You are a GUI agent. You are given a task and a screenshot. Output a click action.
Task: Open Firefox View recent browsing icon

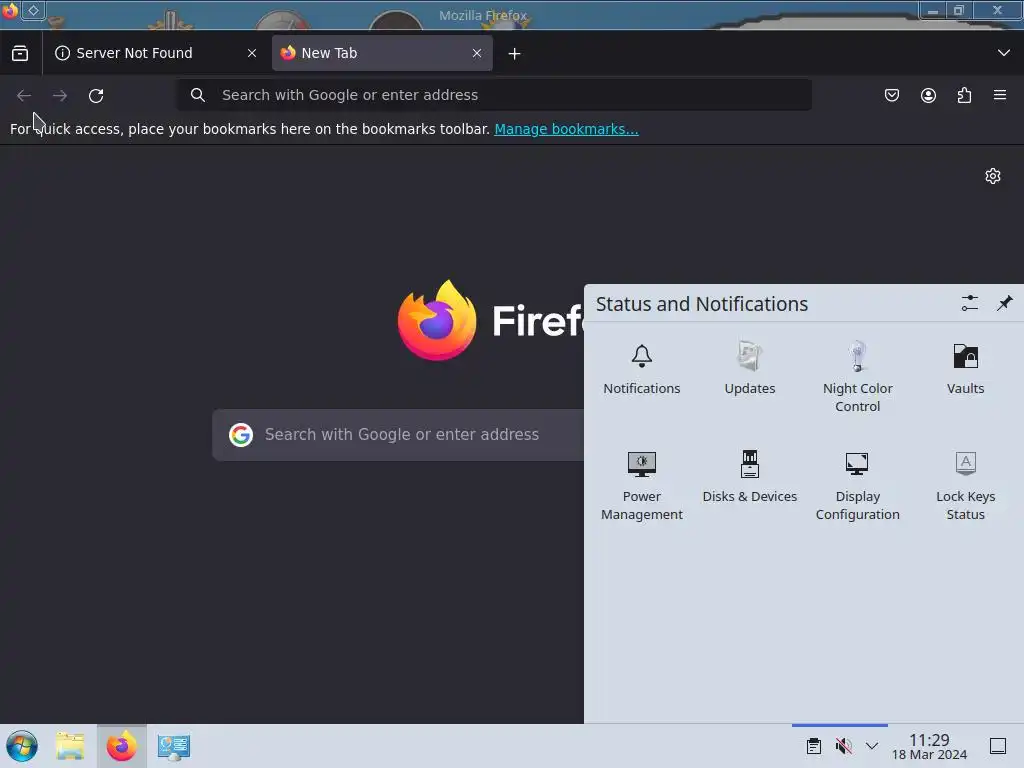click(20, 53)
